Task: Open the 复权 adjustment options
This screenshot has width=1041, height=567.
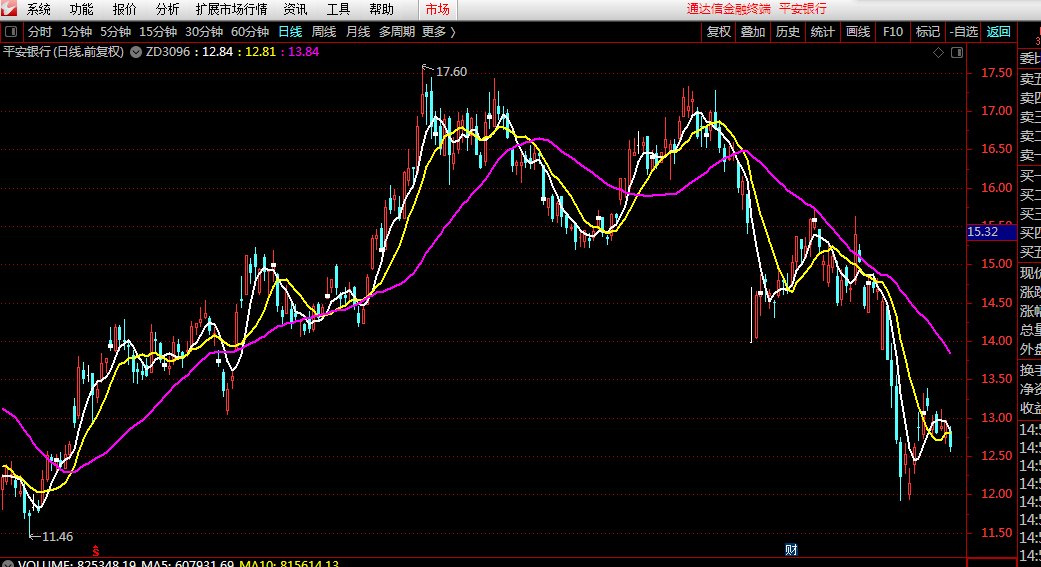Action: pos(718,32)
